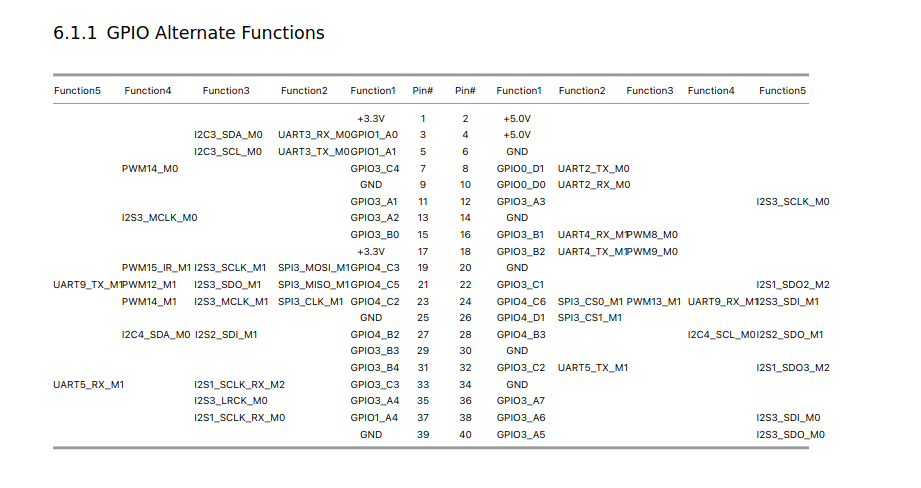Select the I2C3_SCL_M0 cell
Viewport: 921px width, 488px height.
coord(228,152)
